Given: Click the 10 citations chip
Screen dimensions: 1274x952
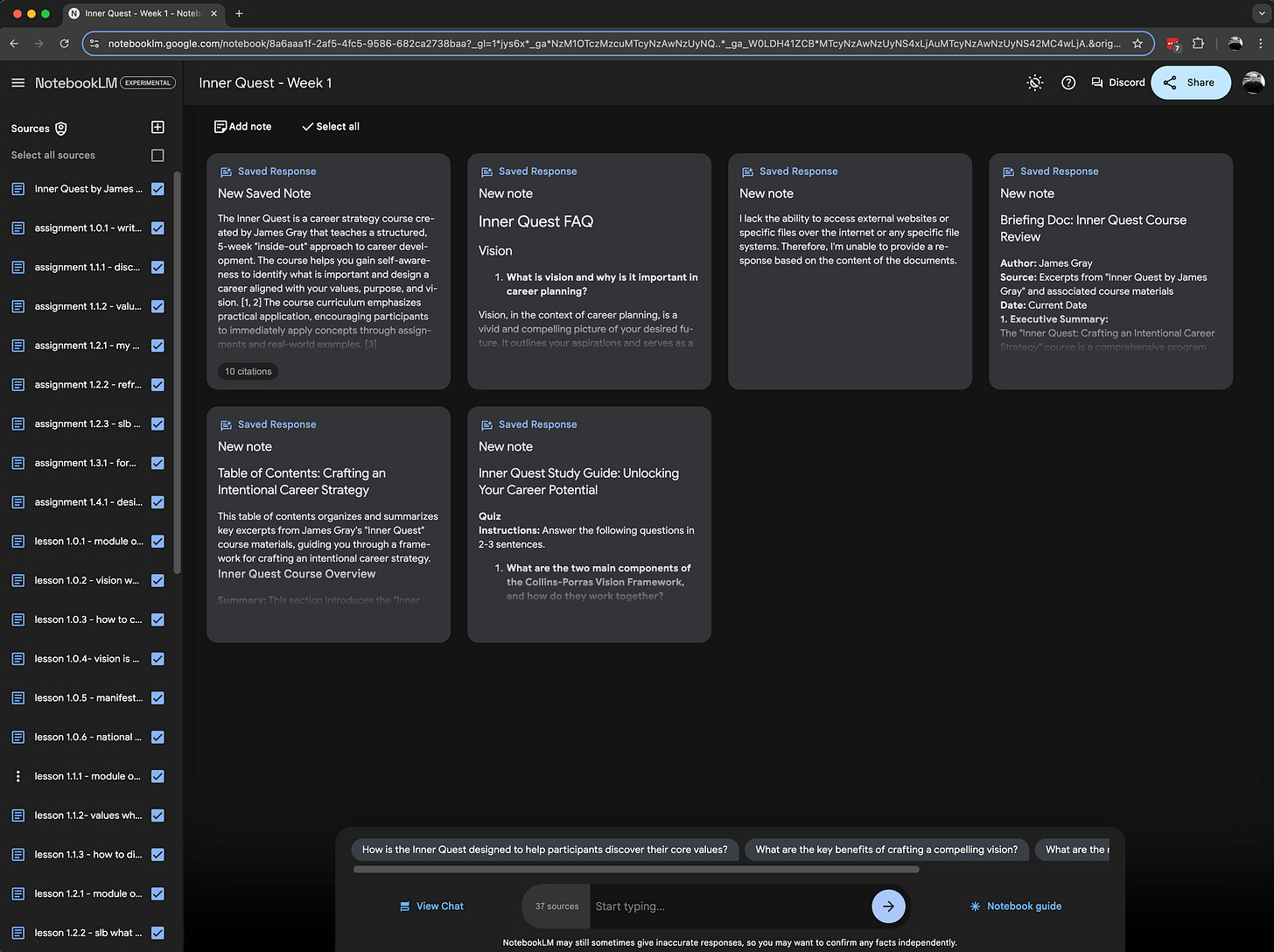Looking at the screenshot, I should click(x=248, y=372).
